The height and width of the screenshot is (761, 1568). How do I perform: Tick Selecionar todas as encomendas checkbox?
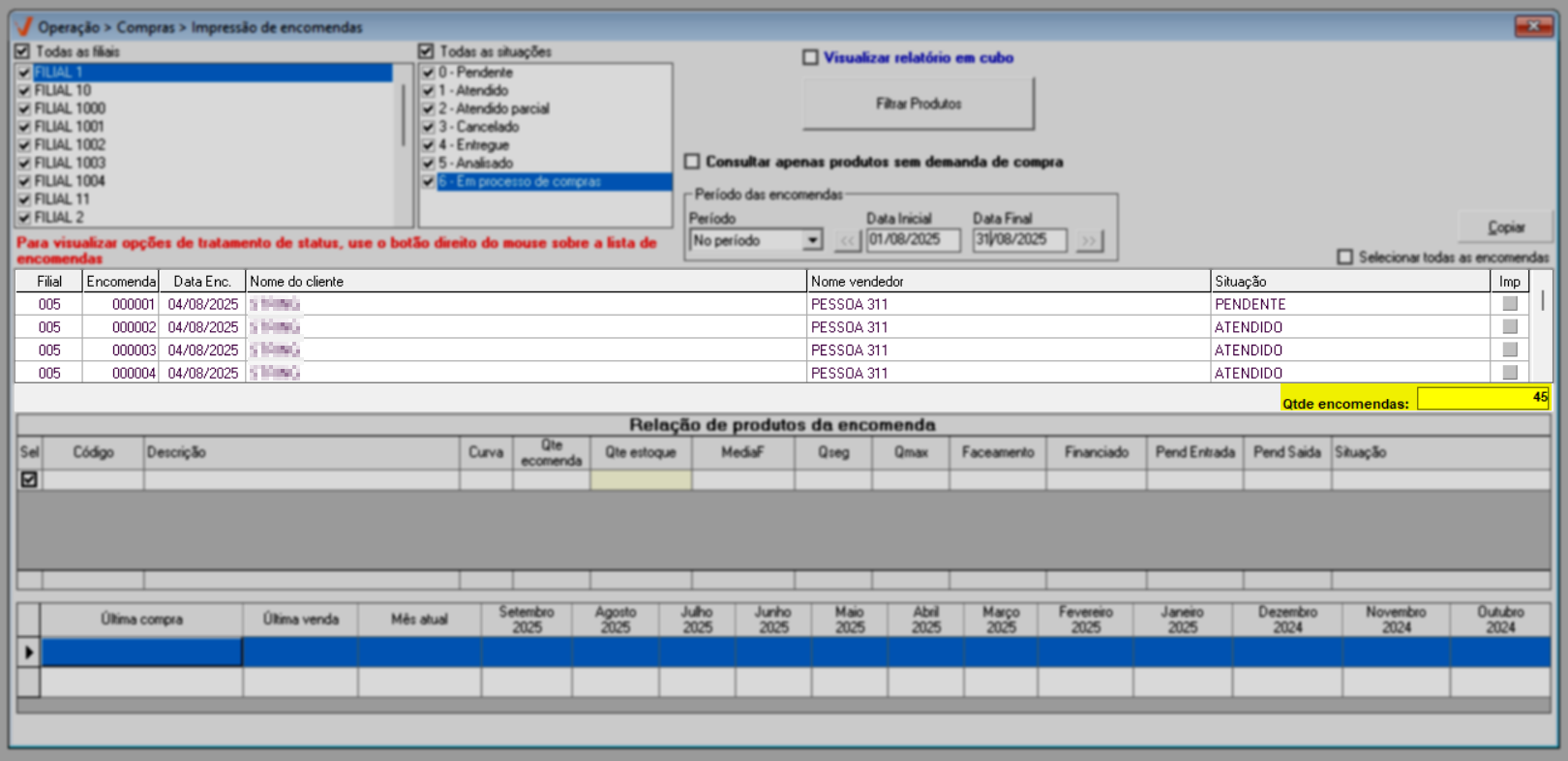tap(1344, 258)
